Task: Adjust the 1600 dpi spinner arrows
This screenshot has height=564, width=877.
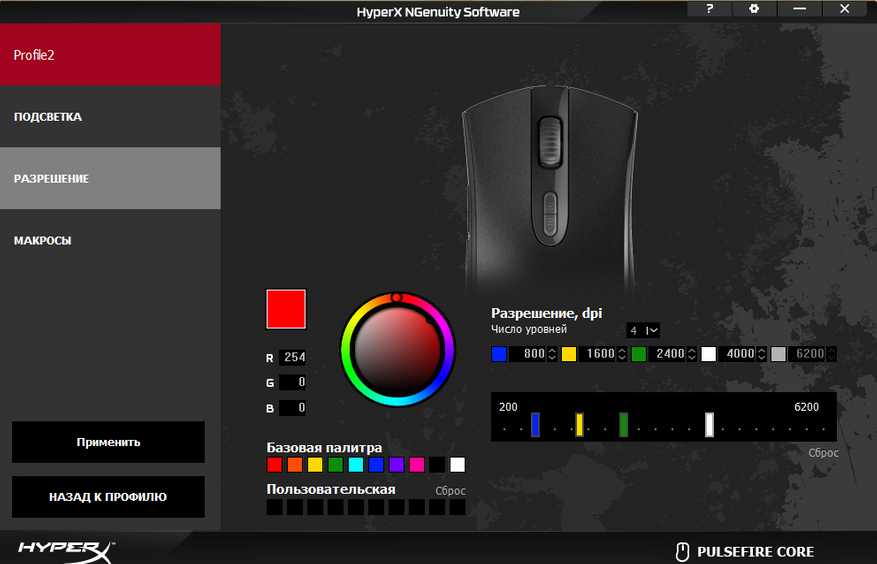Action: (622, 354)
